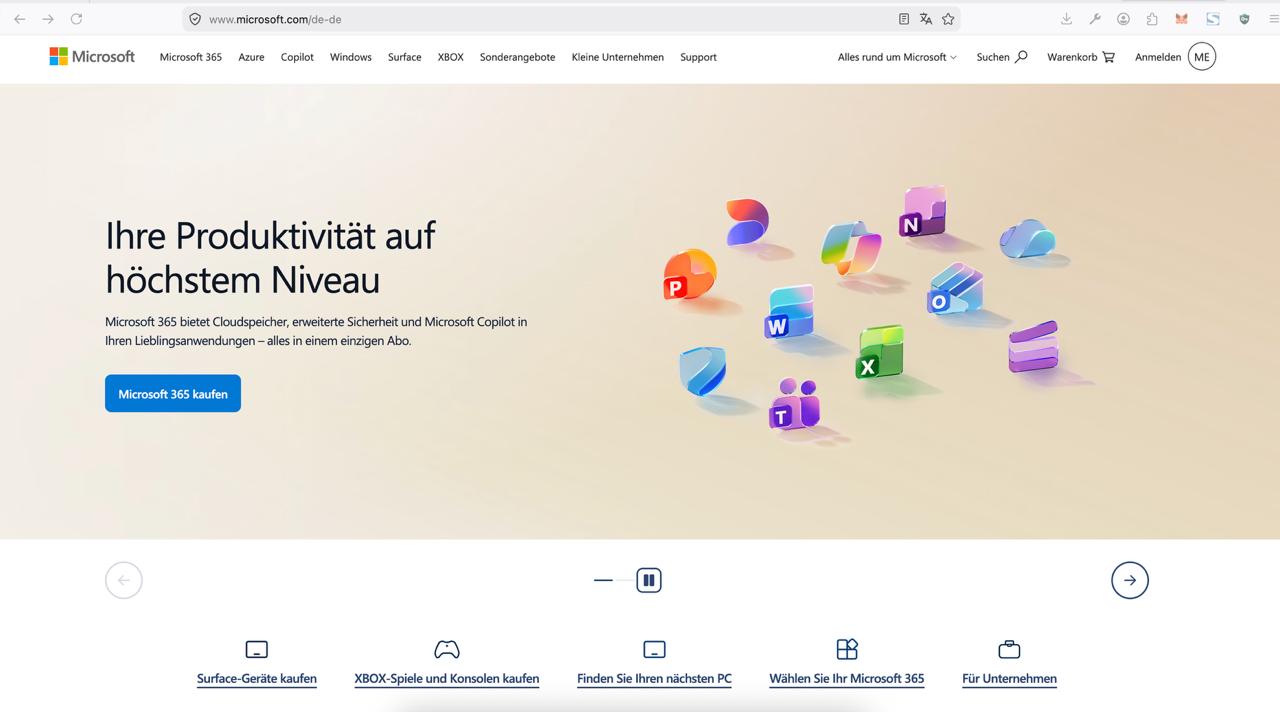Open the browser hamburger menu
The height and width of the screenshot is (712, 1280).
[1273, 19]
